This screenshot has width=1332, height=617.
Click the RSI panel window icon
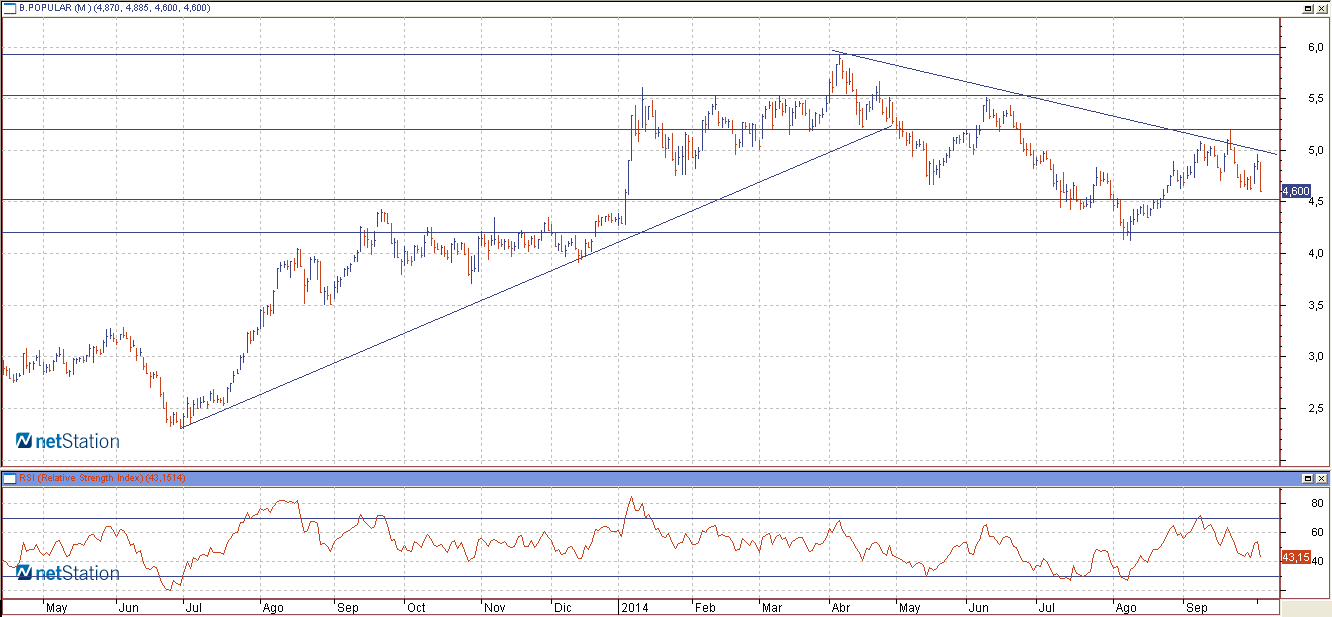point(11,479)
